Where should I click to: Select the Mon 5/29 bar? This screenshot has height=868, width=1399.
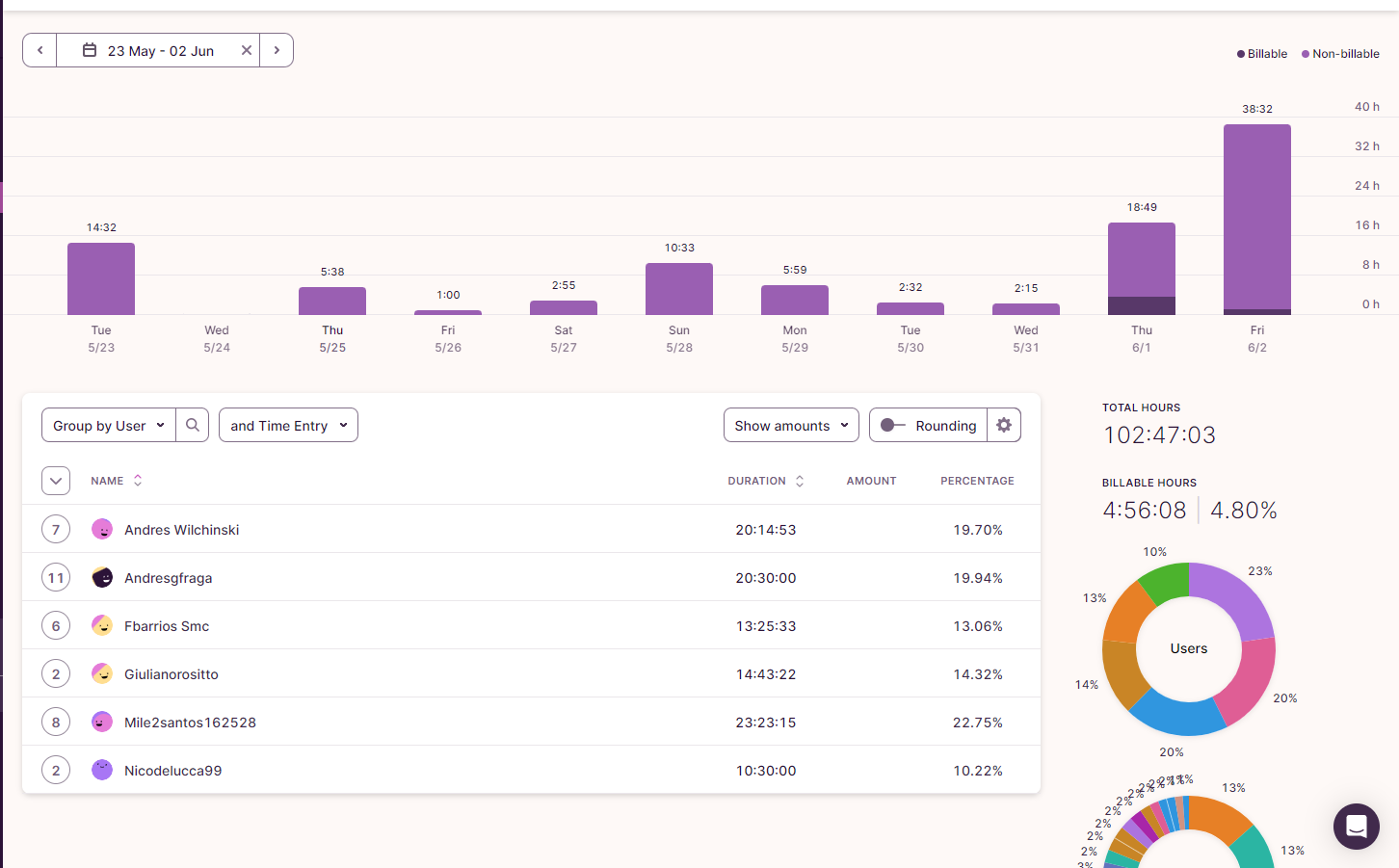coord(795,300)
